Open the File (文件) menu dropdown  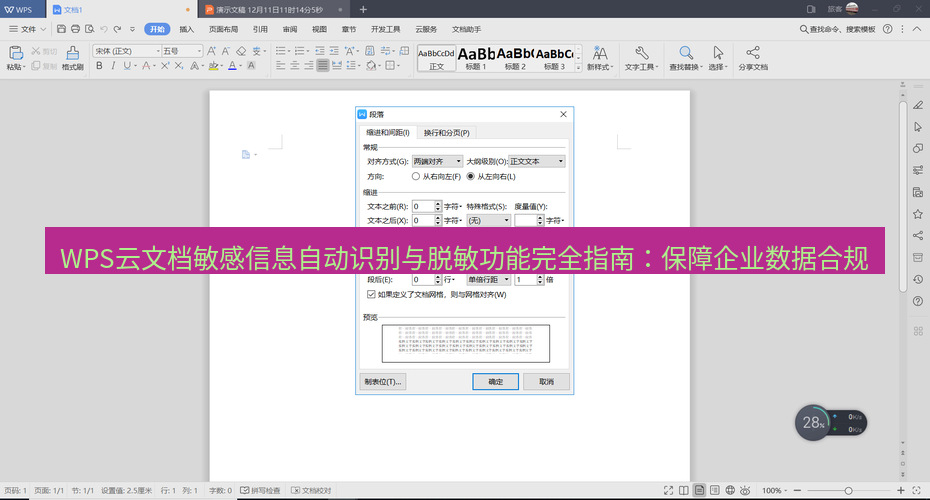(x=27, y=28)
